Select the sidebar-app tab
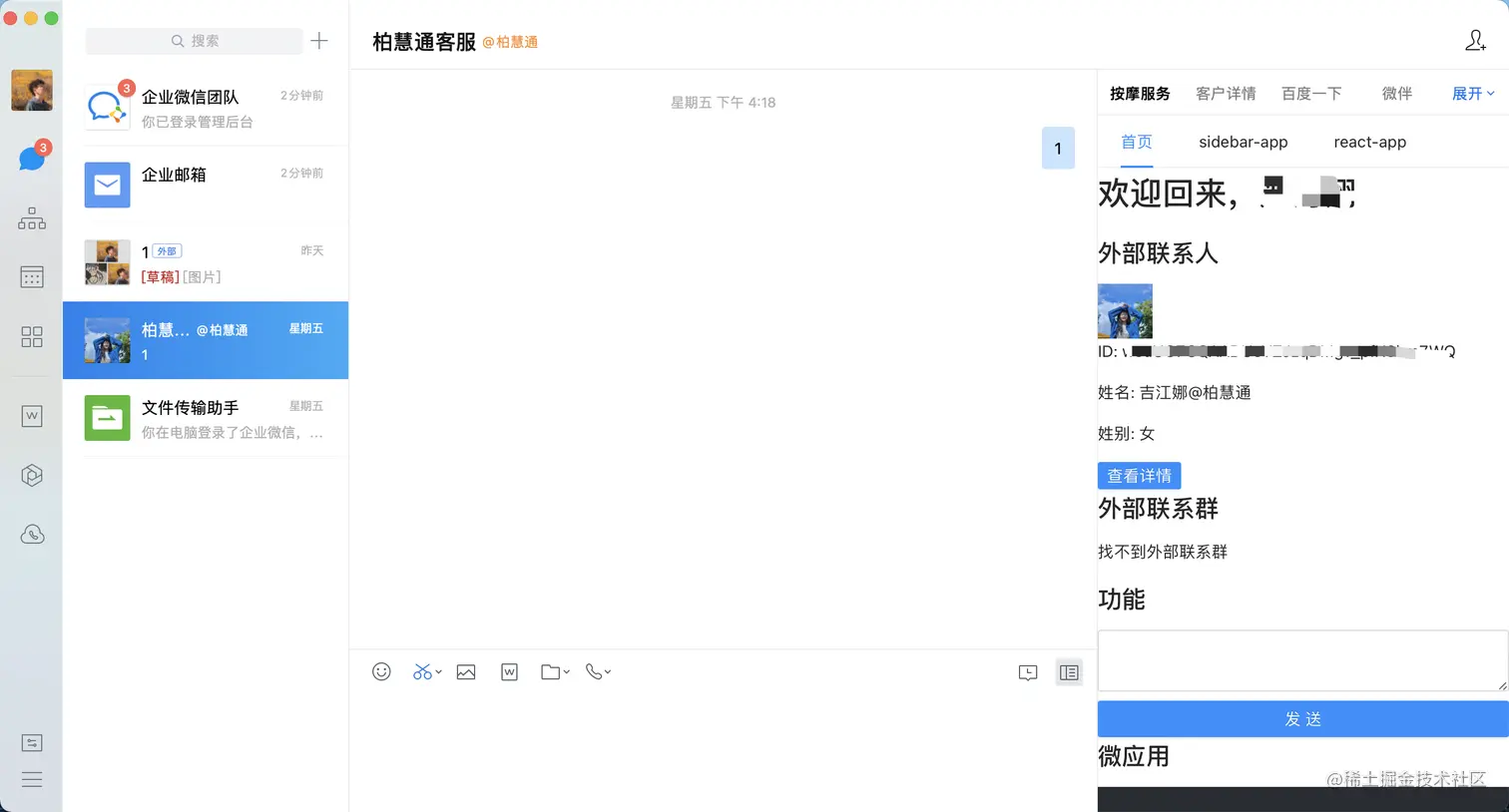 click(x=1244, y=142)
